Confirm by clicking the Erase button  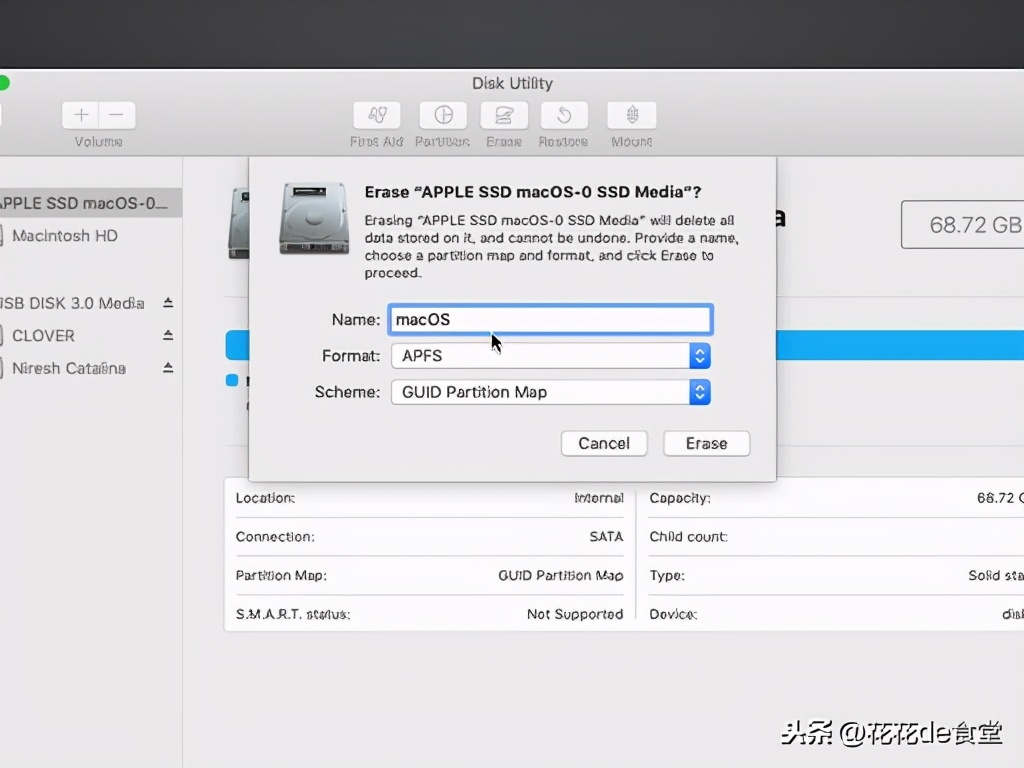pos(706,443)
